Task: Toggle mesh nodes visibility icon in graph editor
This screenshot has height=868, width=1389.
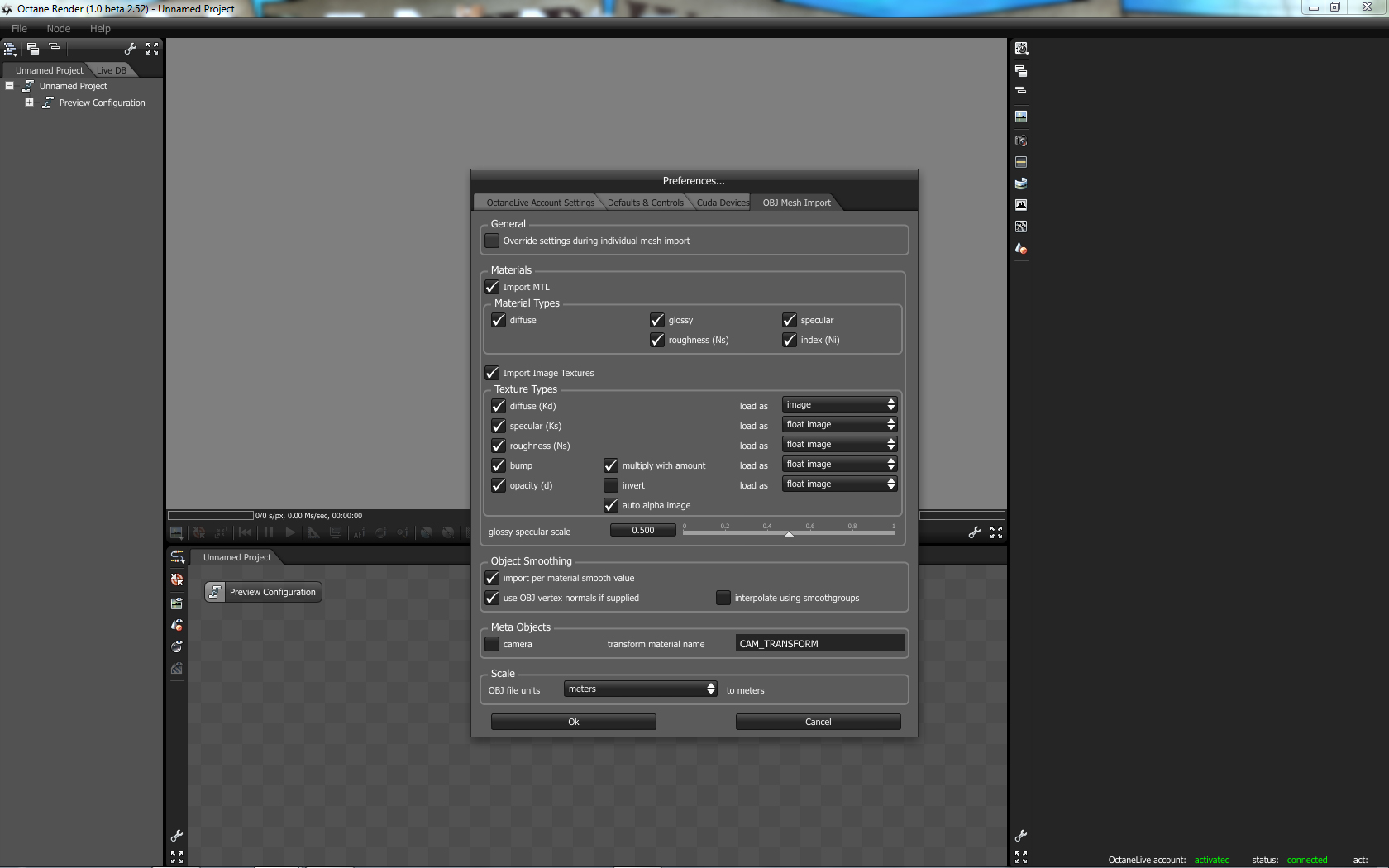Action: pyautogui.click(x=177, y=625)
